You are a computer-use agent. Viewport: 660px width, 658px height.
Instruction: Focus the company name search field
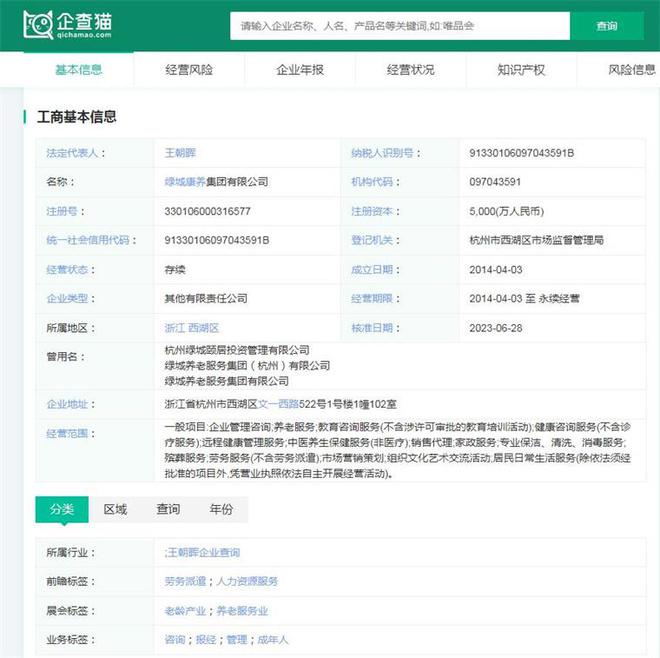pos(400,26)
